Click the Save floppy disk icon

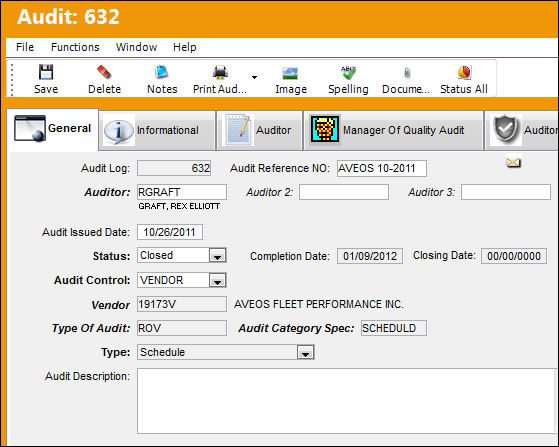click(46, 72)
